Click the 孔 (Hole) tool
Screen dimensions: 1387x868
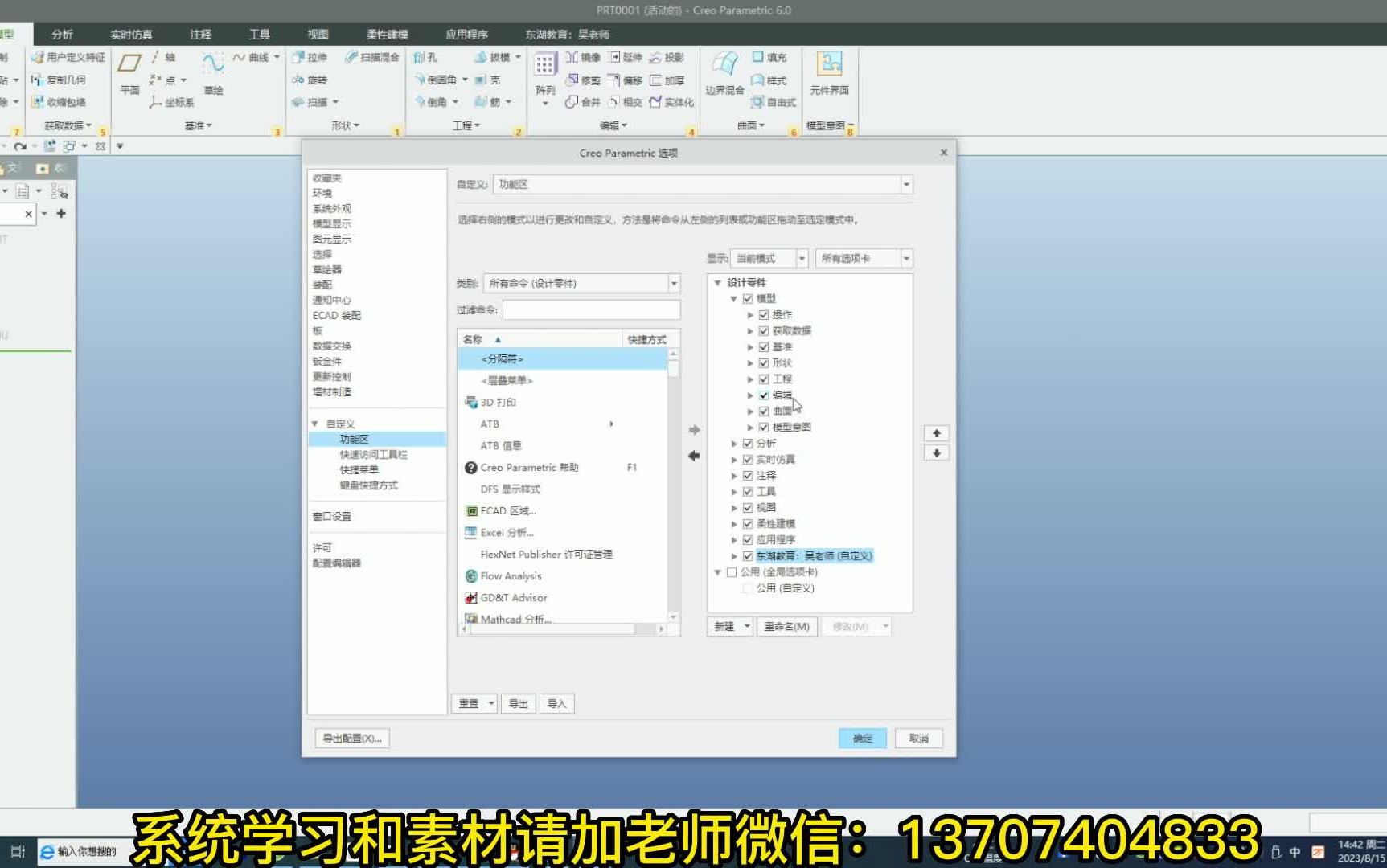tap(426, 57)
